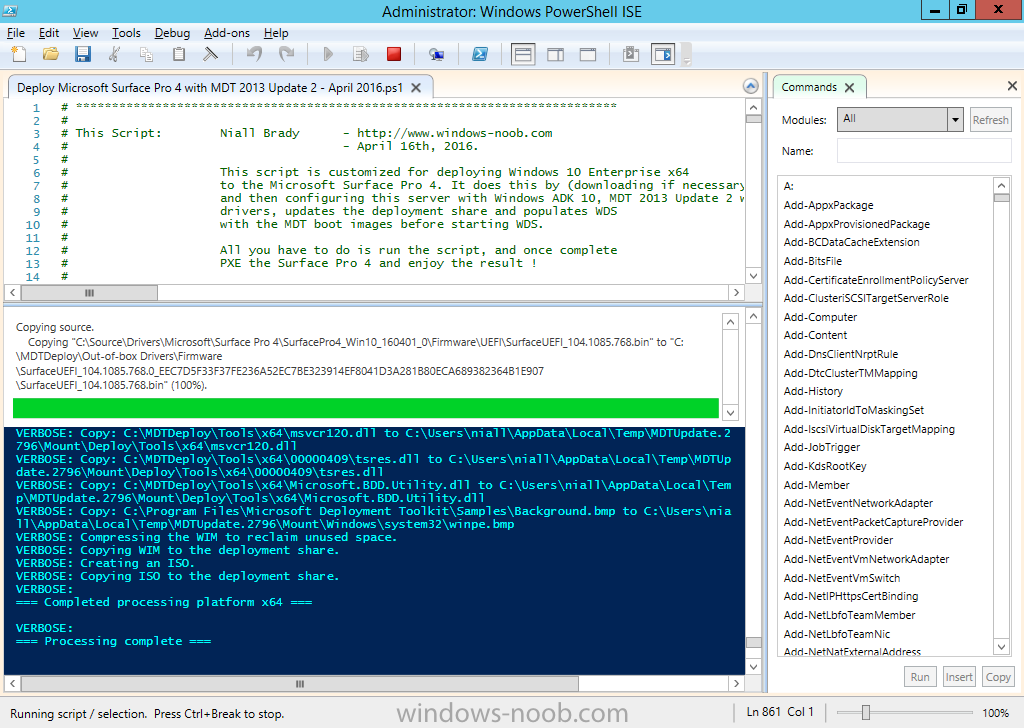
Task: Select Add-JobTrigger in the command list
Action: [822, 448]
